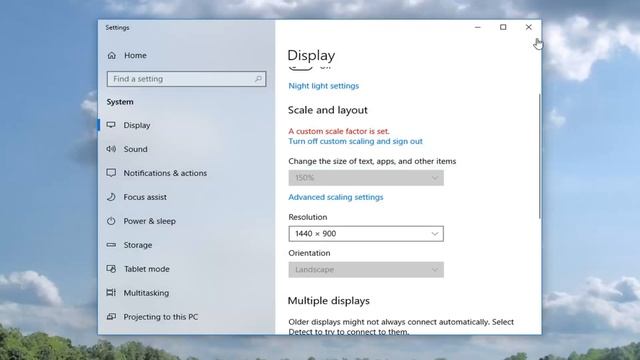This screenshot has height=360, width=640.
Task: Open the 150% scale dropdown
Action: pyautogui.click(x=366, y=178)
